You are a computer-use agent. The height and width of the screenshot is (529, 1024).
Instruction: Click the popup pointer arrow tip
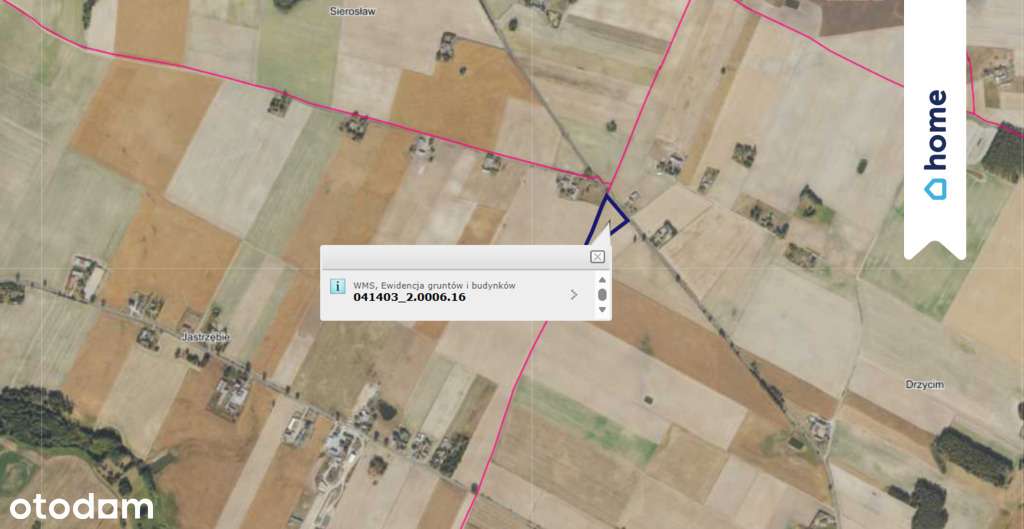pos(608,224)
